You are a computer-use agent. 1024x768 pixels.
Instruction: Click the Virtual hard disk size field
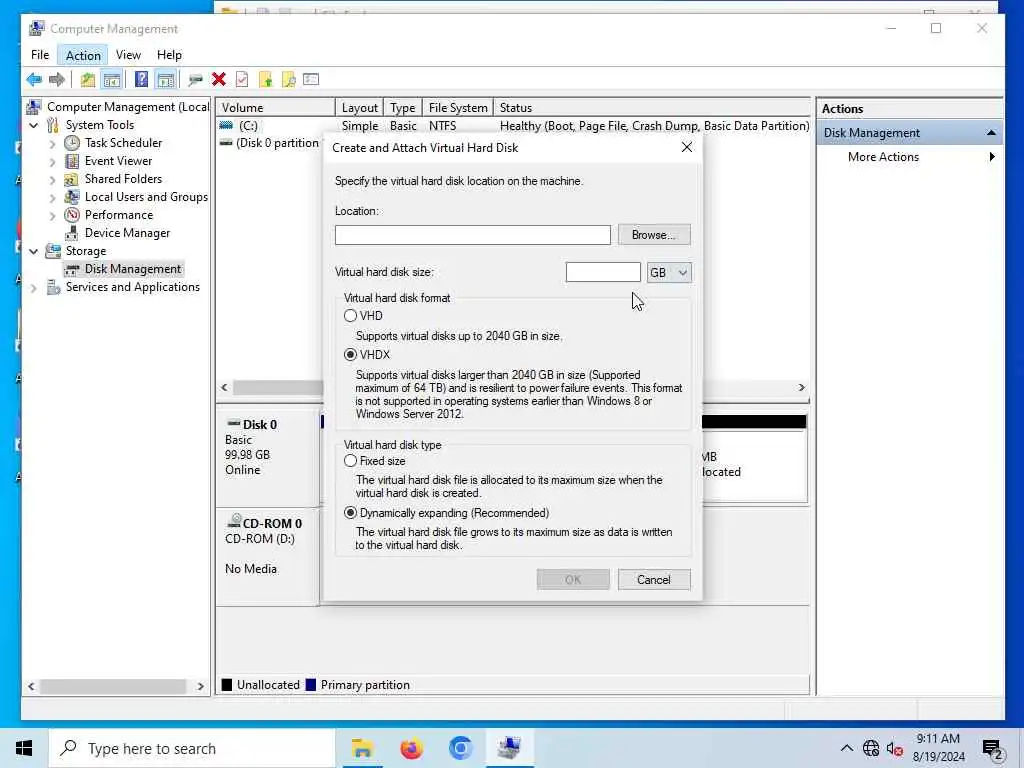click(603, 272)
